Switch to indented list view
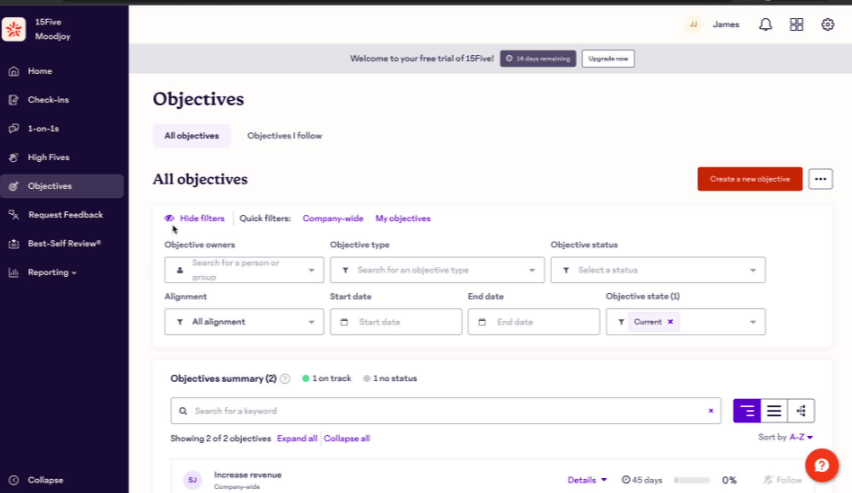Image resolution: width=852 pixels, height=493 pixels. (747, 411)
